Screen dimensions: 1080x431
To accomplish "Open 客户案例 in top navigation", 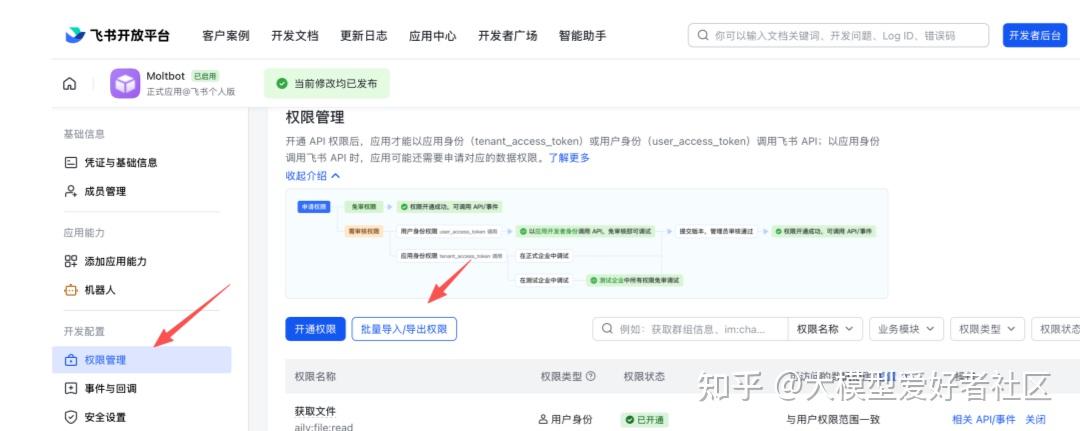I will (x=225, y=36).
